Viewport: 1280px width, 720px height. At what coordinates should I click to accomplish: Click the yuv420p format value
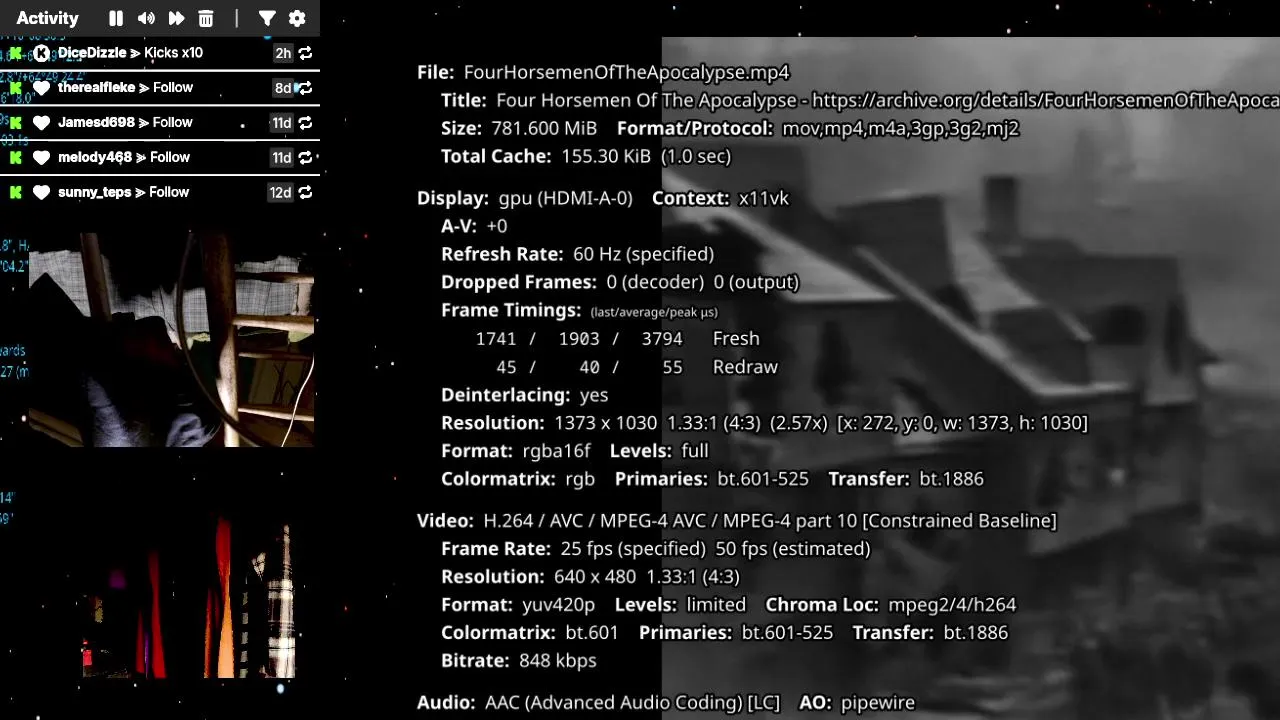click(x=558, y=605)
